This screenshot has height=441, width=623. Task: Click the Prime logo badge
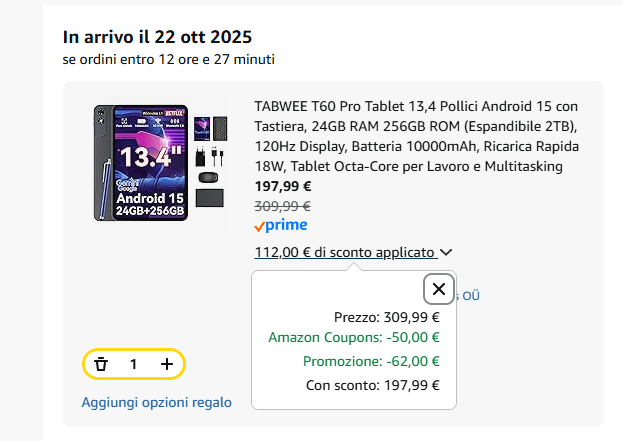pos(281,226)
